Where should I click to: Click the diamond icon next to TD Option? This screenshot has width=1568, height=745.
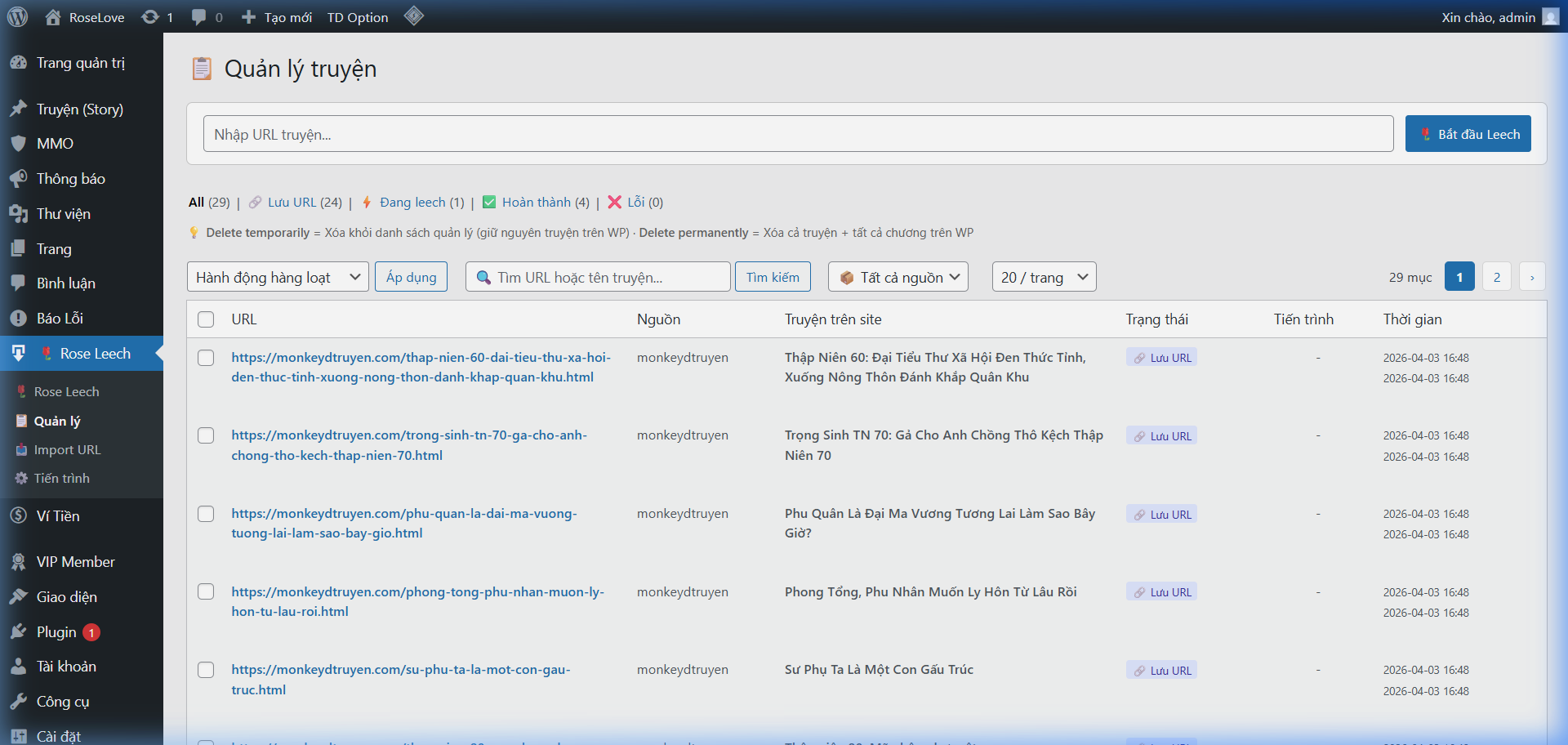click(414, 16)
